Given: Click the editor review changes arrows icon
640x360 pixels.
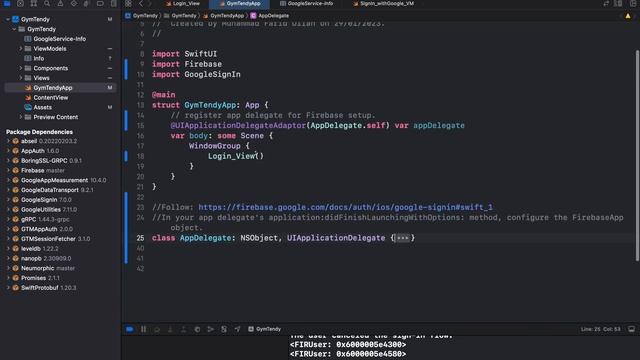Looking at the screenshot, I should click(x=606, y=3).
